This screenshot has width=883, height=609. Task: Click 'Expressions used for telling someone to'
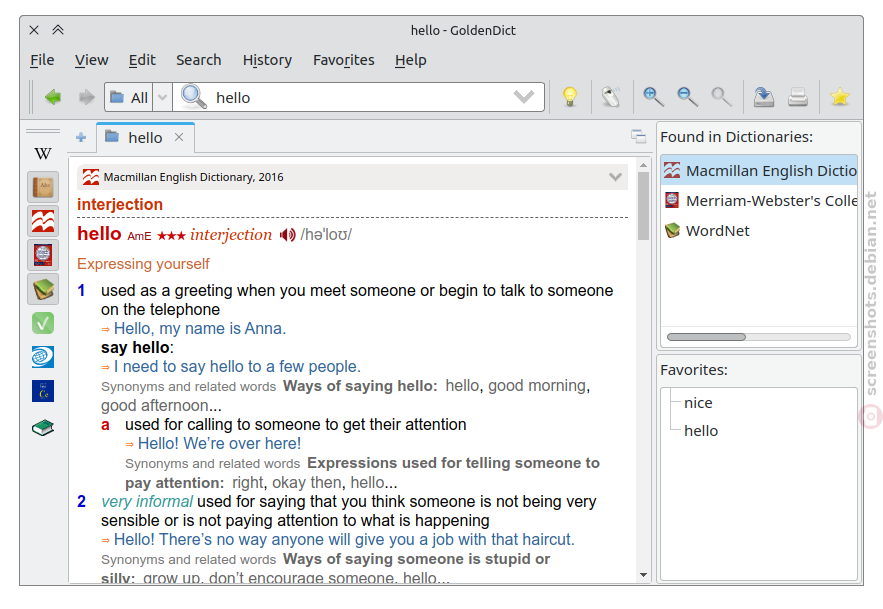pyautogui.click(x=453, y=463)
